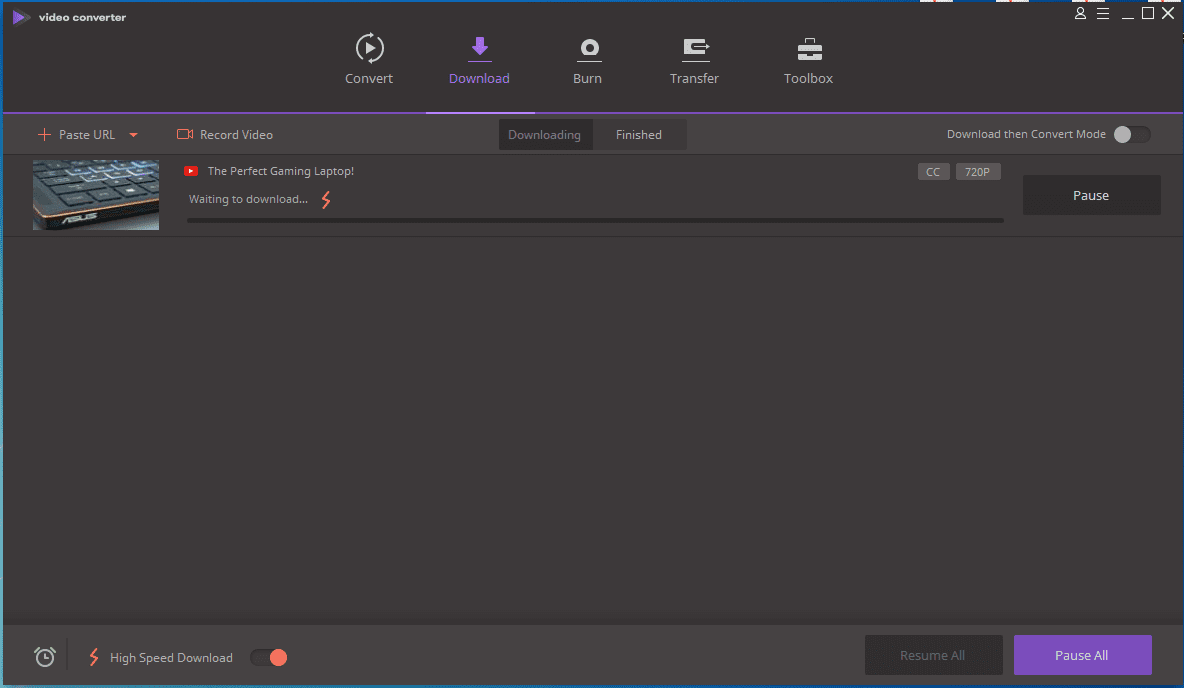Click Record Video

(225, 135)
